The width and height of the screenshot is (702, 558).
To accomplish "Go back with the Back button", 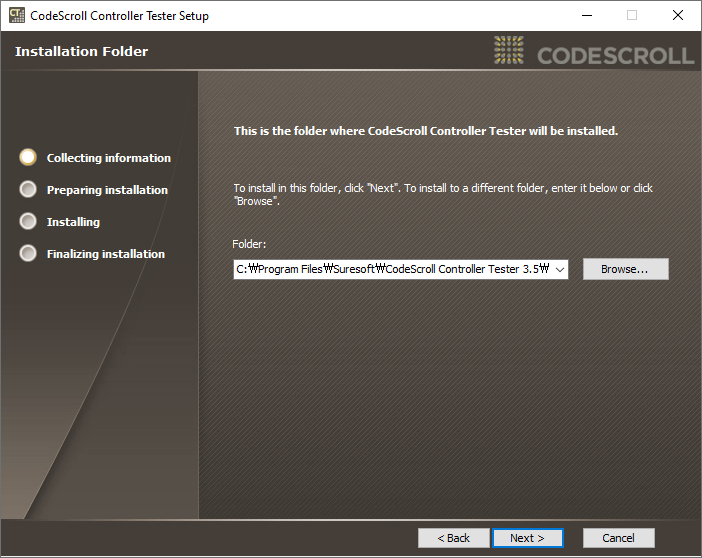I will [454, 538].
